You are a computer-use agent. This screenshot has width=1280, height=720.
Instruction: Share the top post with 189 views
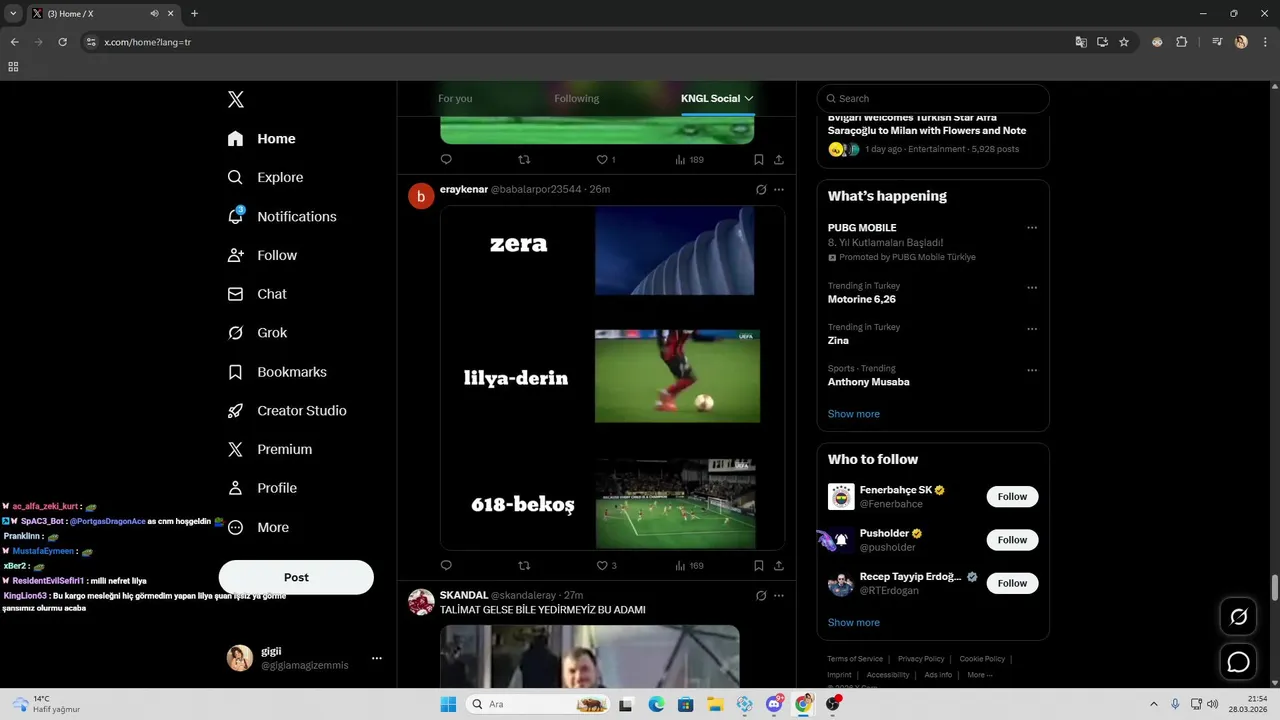pyautogui.click(x=779, y=159)
